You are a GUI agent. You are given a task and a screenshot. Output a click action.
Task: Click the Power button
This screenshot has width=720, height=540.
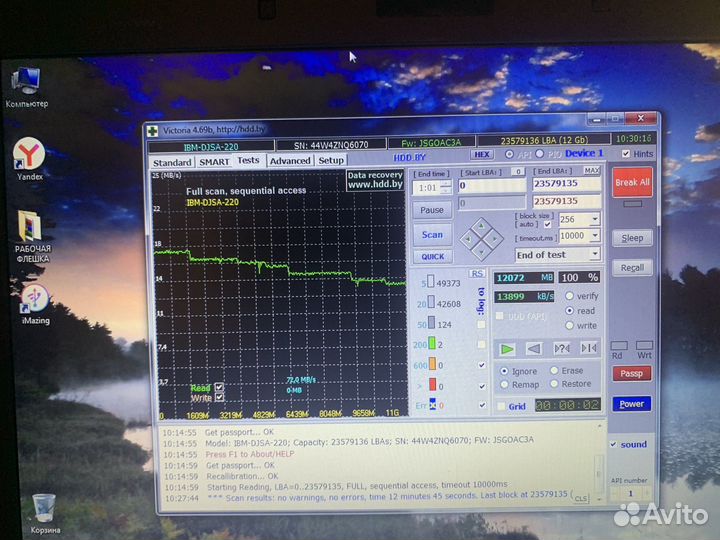point(631,404)
